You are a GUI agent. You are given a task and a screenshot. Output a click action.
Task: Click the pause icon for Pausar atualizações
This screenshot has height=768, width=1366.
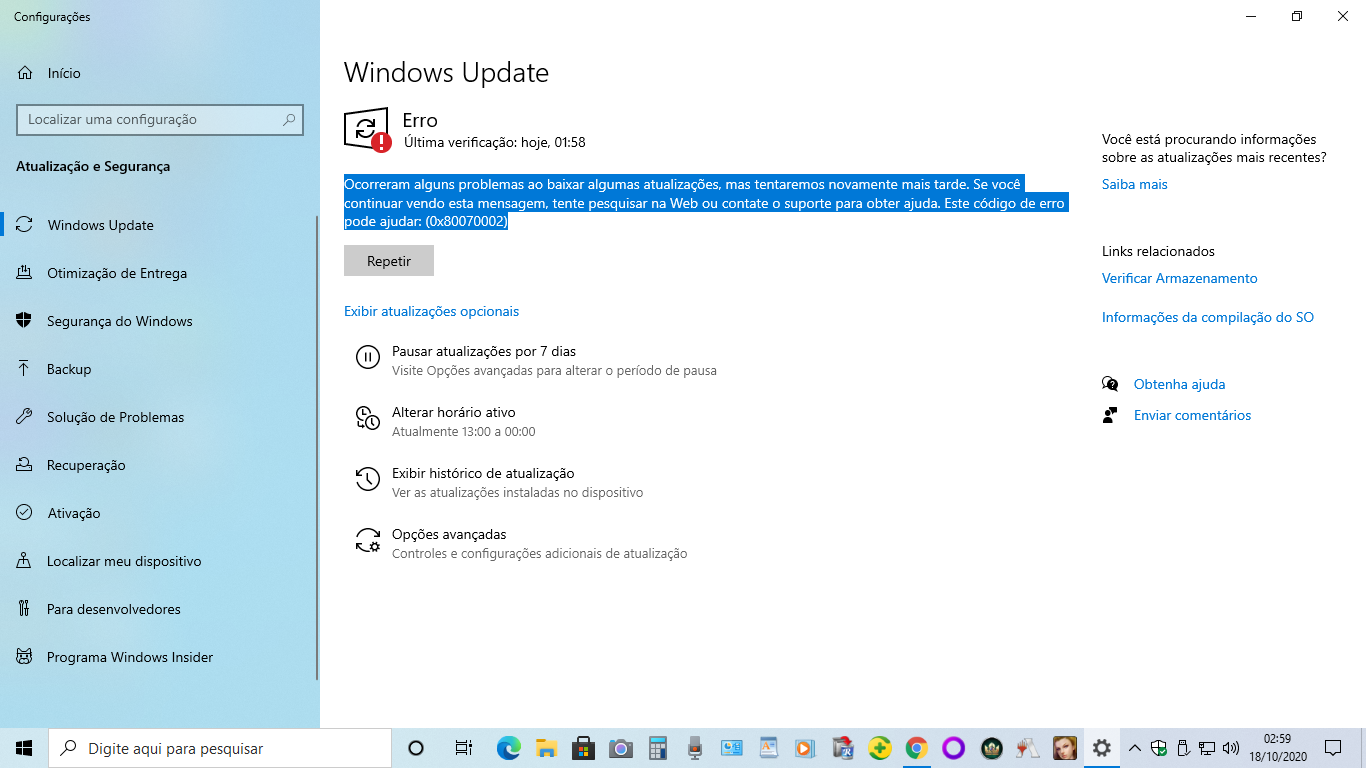point(368,357)
